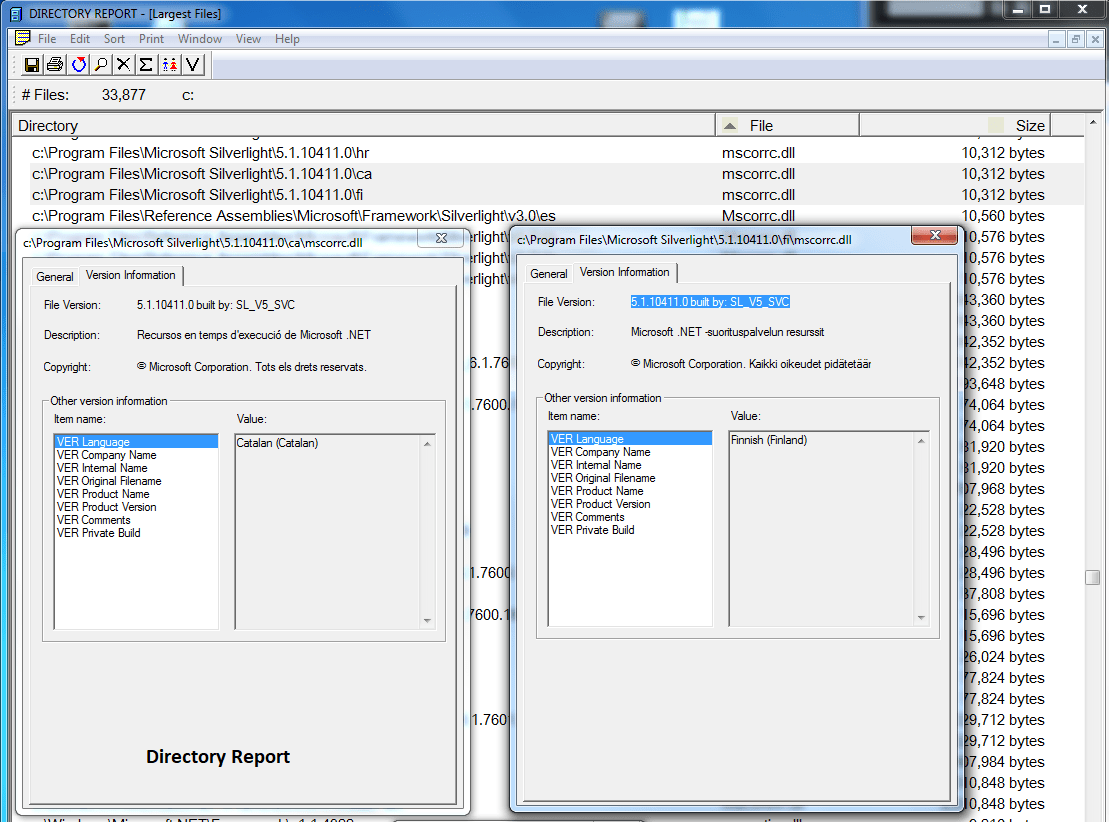The image size is (1109, 822).
Task: Click down arrow of Finnish value box scrollbar
Action: tap(921, 618)
